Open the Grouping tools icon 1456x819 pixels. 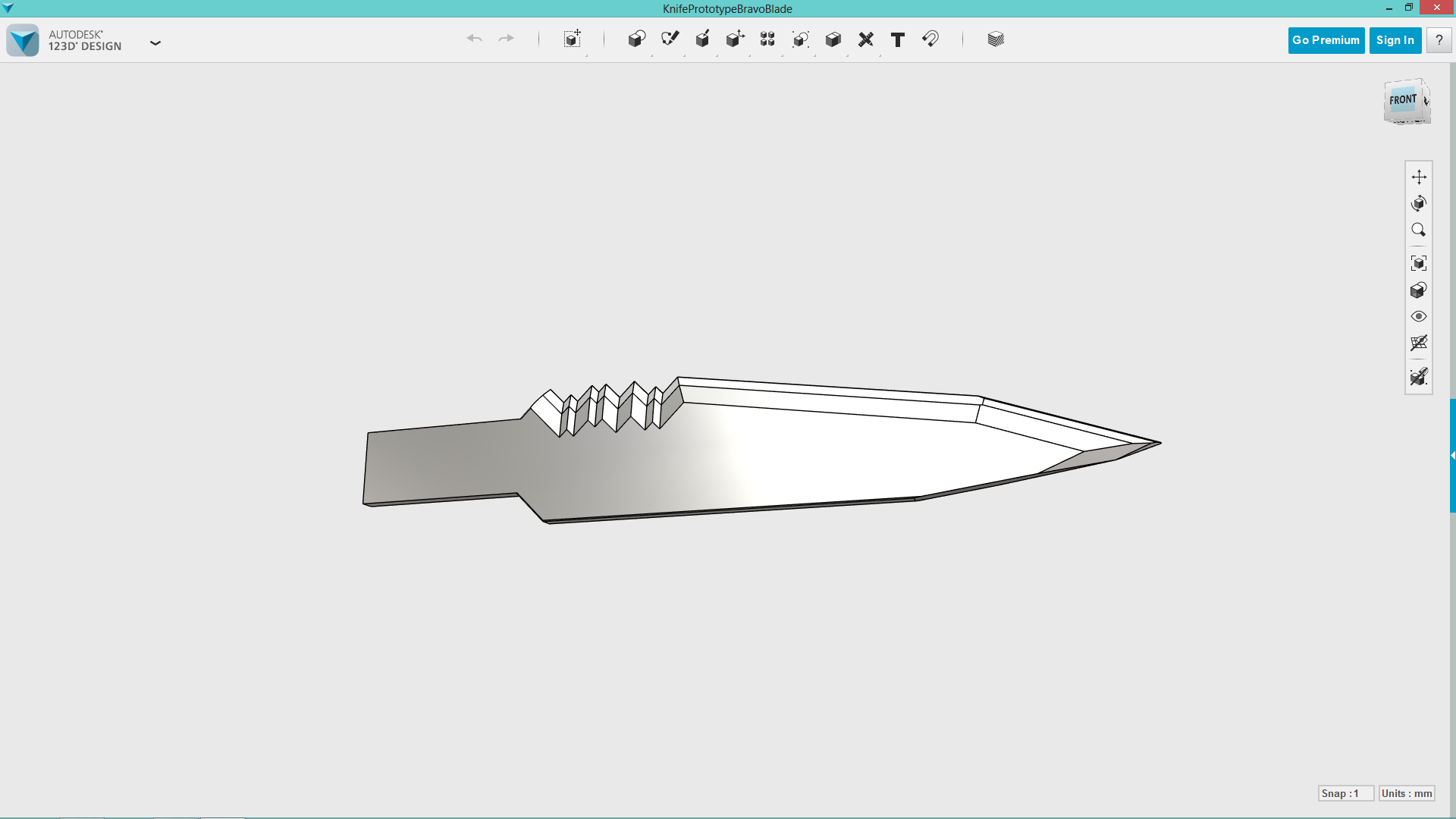801,39
